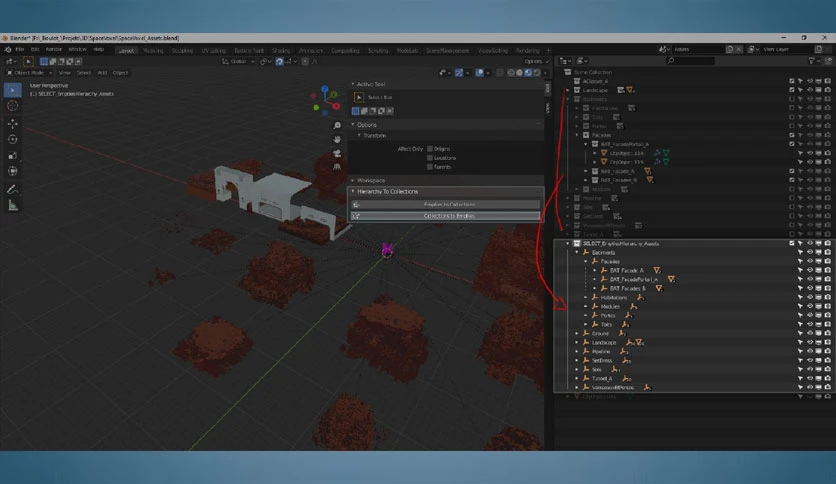Select the Tunnel_A empty in the outliner
The height and width of the screenshot is (484, 836).
pyautogui.click(x=602, y=378)
